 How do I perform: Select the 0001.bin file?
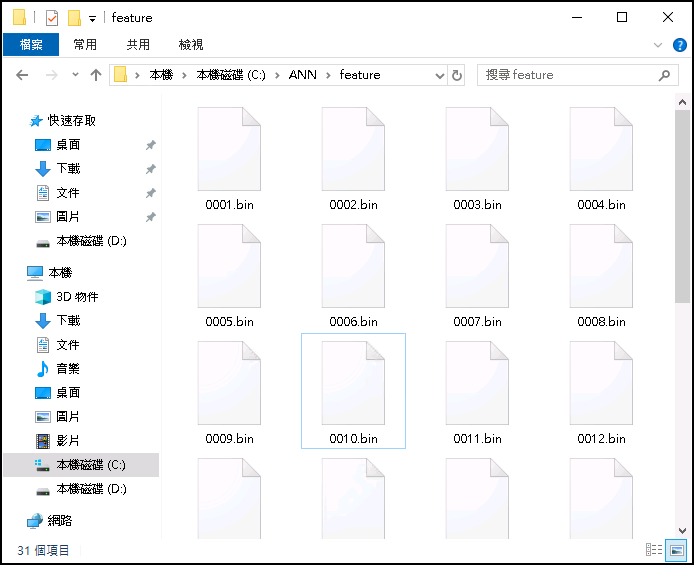click(x=229, y=159)
